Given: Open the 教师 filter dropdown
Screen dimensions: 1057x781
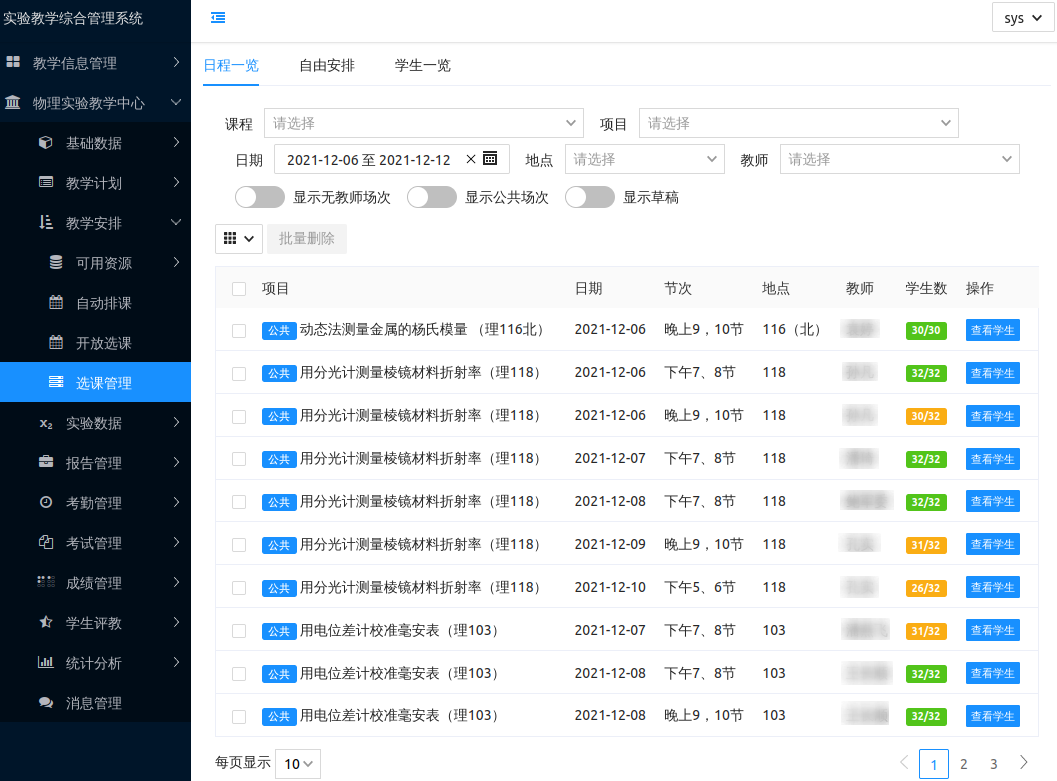Looking at the screenshot, I should tap(899, 159).
